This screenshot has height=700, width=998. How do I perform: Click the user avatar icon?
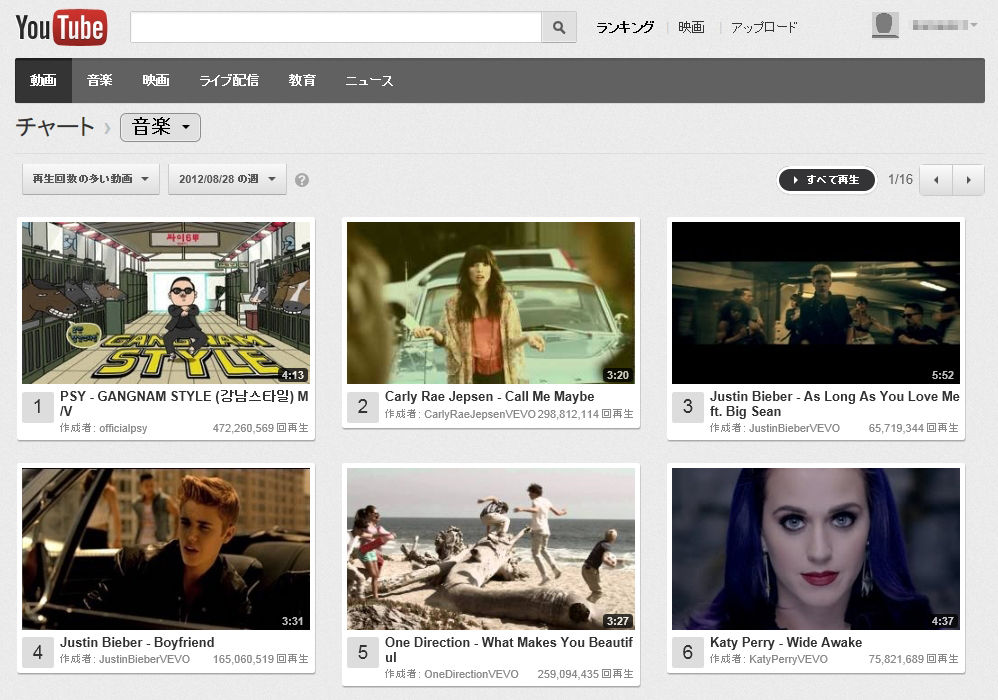(885, 25)
